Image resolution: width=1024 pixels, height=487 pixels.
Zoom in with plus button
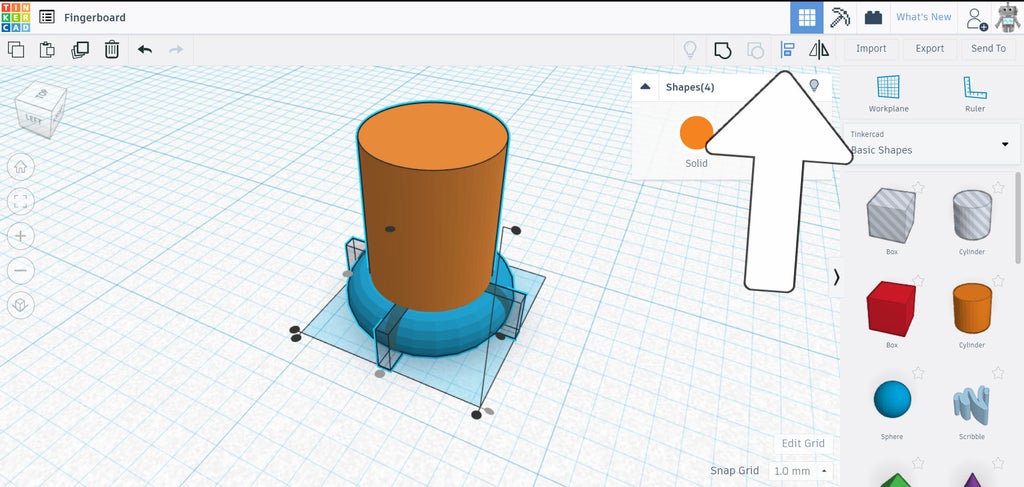click(x=20, y=236)
